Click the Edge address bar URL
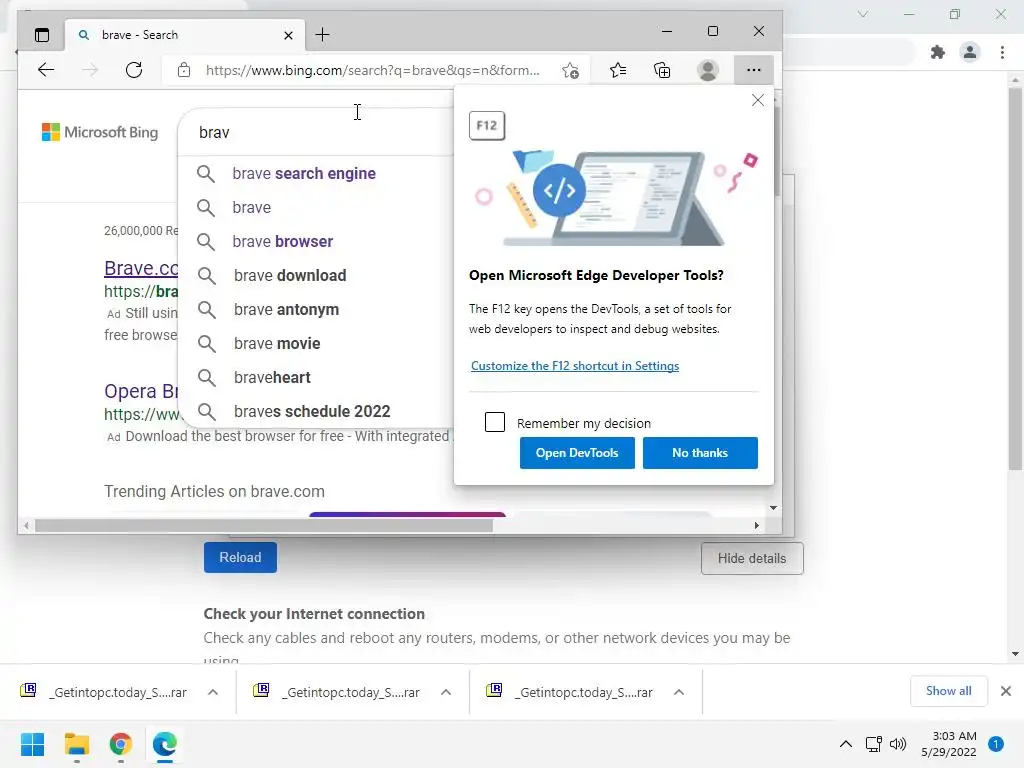Image resolution: width=1024 pixels, height=768 pixels. coord(372,70)
